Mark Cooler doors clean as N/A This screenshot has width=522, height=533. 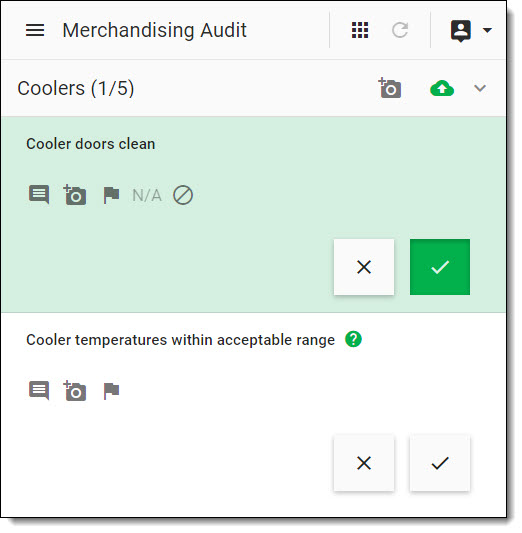pyautogui.click(x=147, y=195)
